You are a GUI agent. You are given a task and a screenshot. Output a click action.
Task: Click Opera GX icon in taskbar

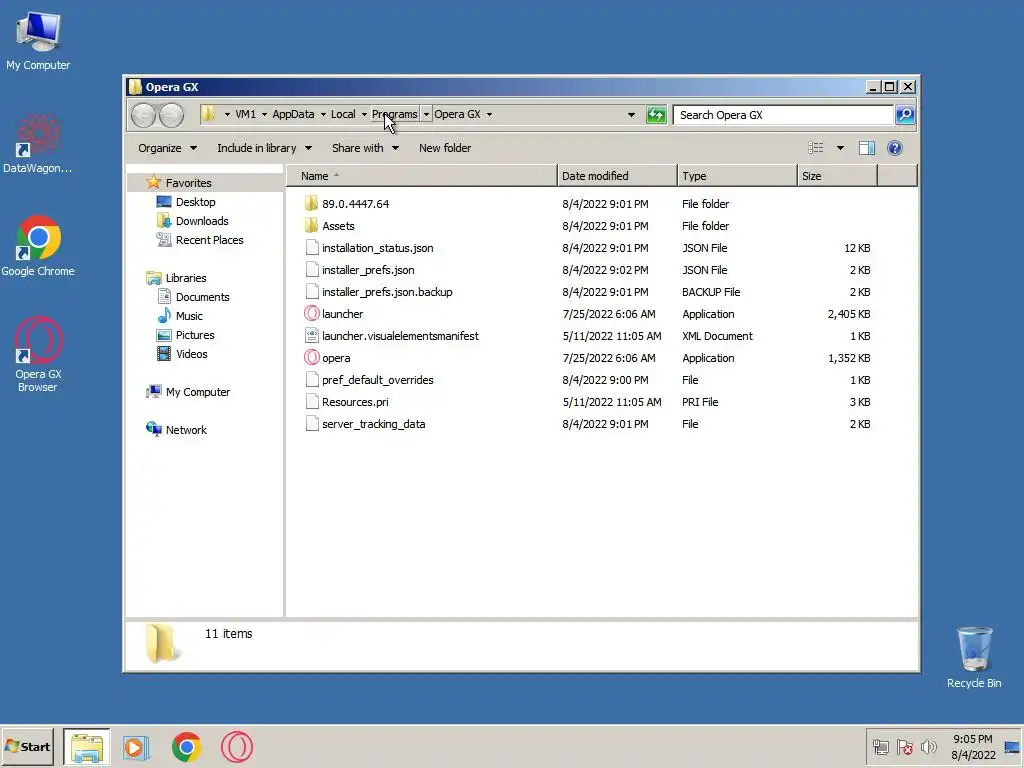pyautogui.click(x=236, y=747)
